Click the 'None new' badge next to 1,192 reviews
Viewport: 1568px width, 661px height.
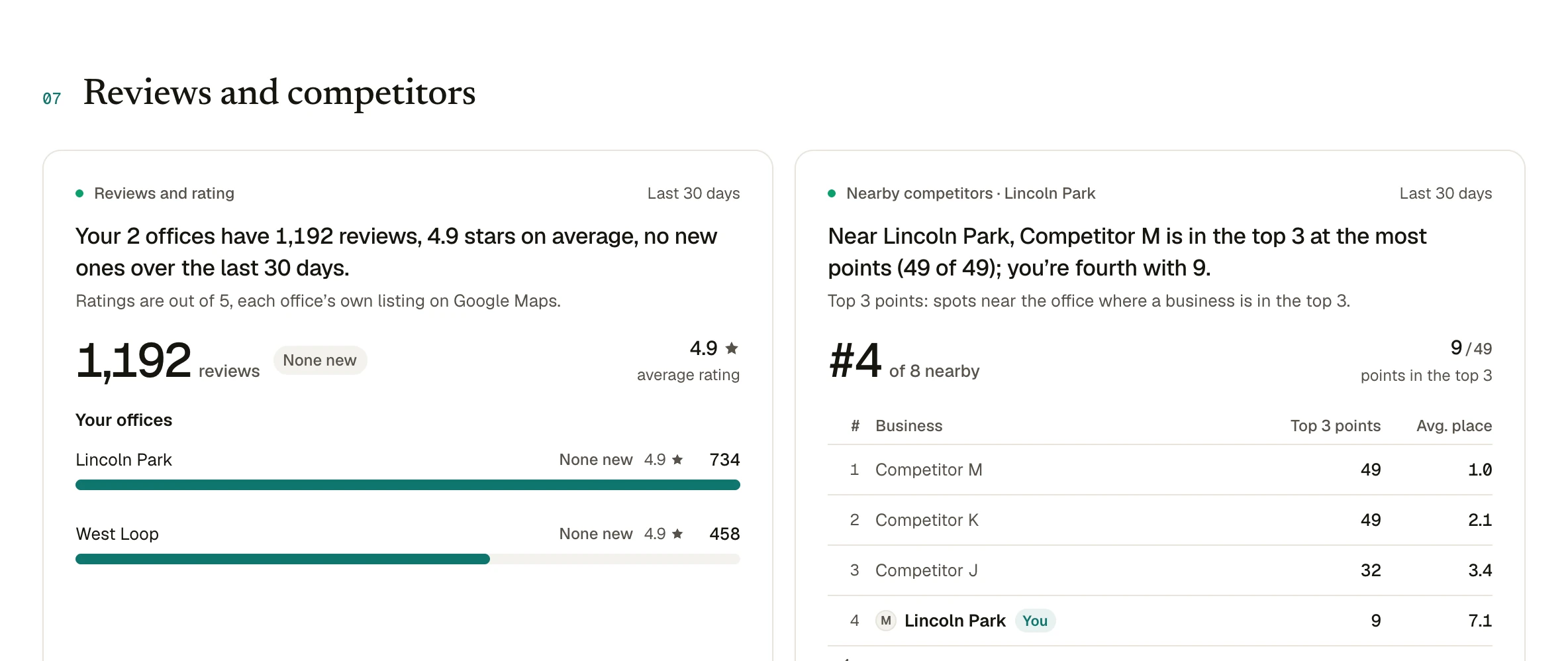(x=320, y=360)
